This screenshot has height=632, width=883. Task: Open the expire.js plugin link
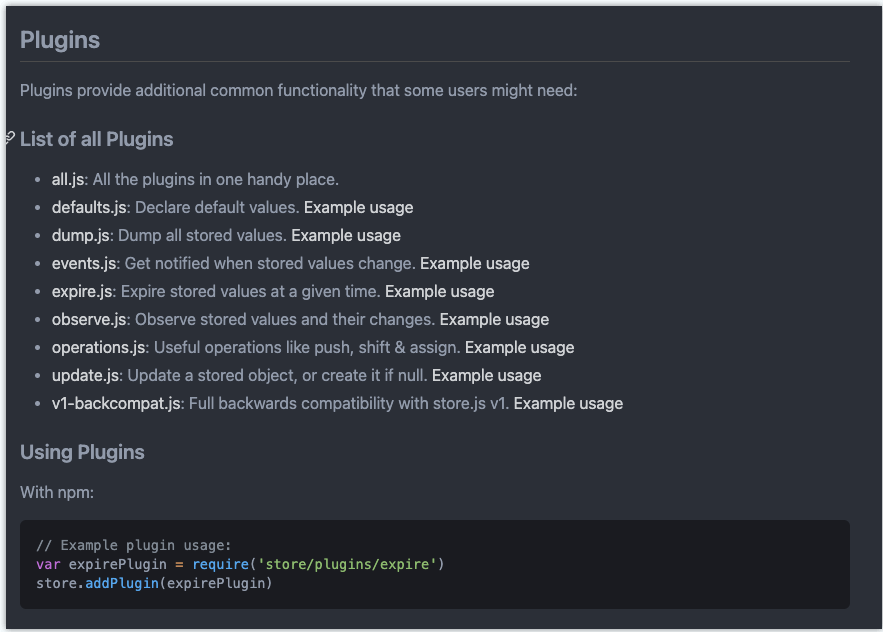pyautogui.click(x=84, y=292)
